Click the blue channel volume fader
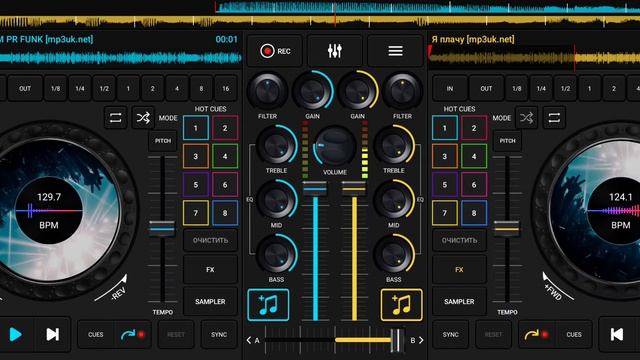Viewport: 640px width, 360px height. 315,189
